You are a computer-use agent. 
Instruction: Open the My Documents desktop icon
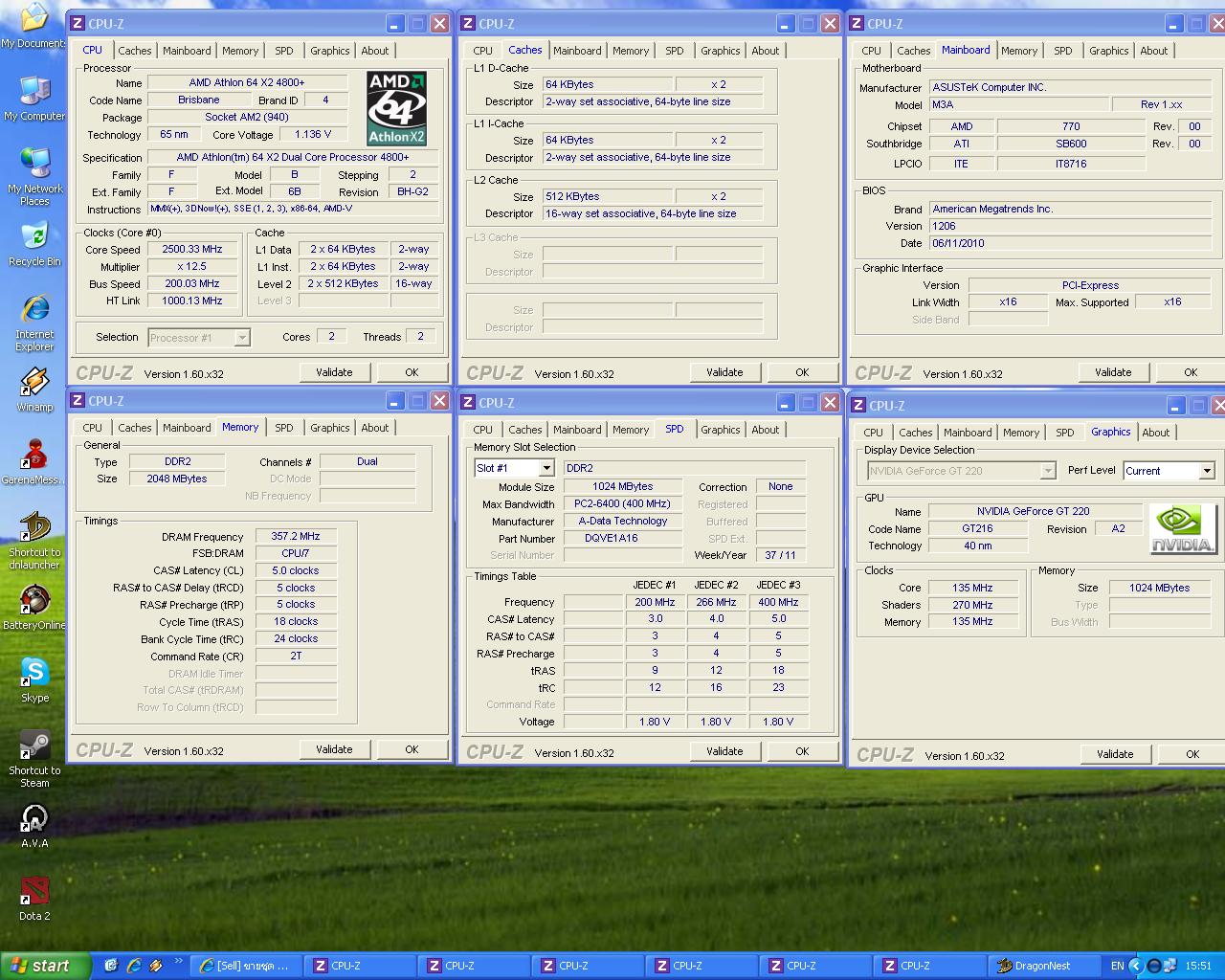click(34, 24)
